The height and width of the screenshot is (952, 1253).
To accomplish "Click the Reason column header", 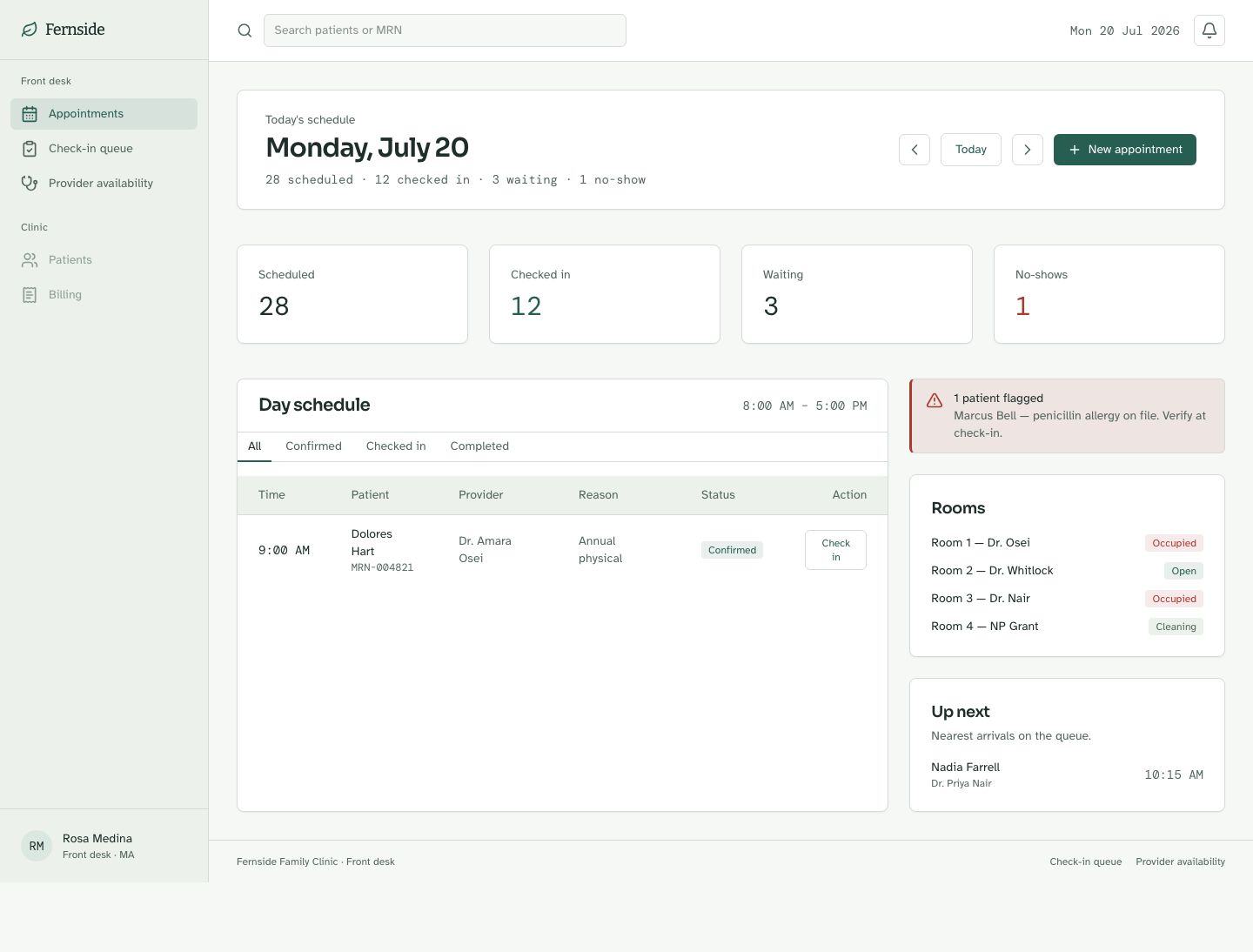I will tap(599, 495).
